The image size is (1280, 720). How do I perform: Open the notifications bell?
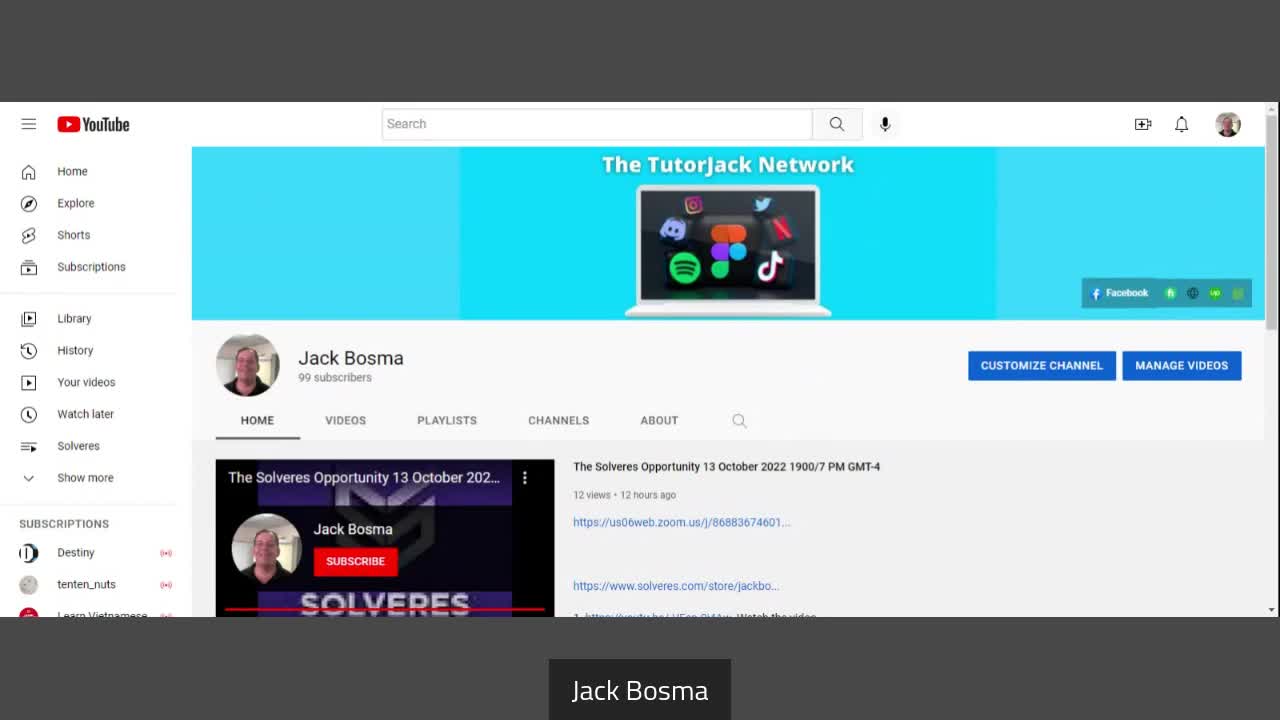click(1181, 124)
